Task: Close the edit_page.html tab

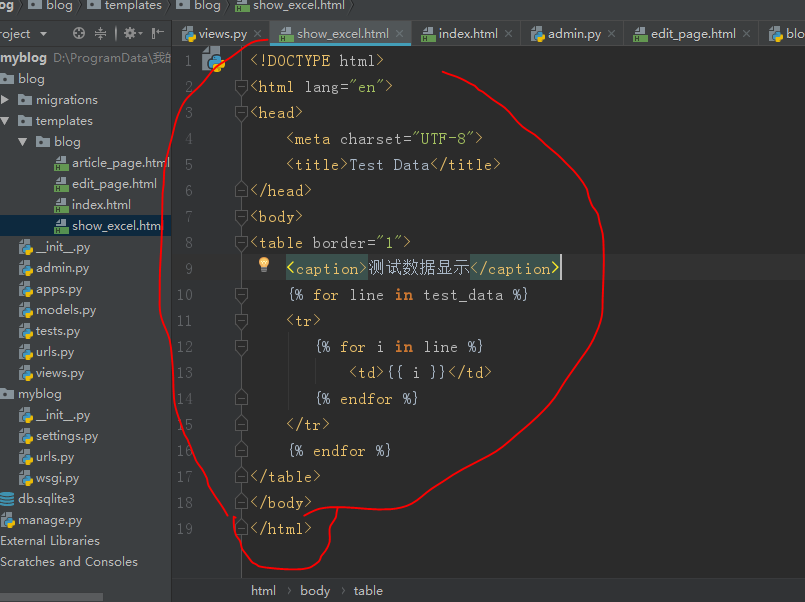Action: tap(746, 34)
